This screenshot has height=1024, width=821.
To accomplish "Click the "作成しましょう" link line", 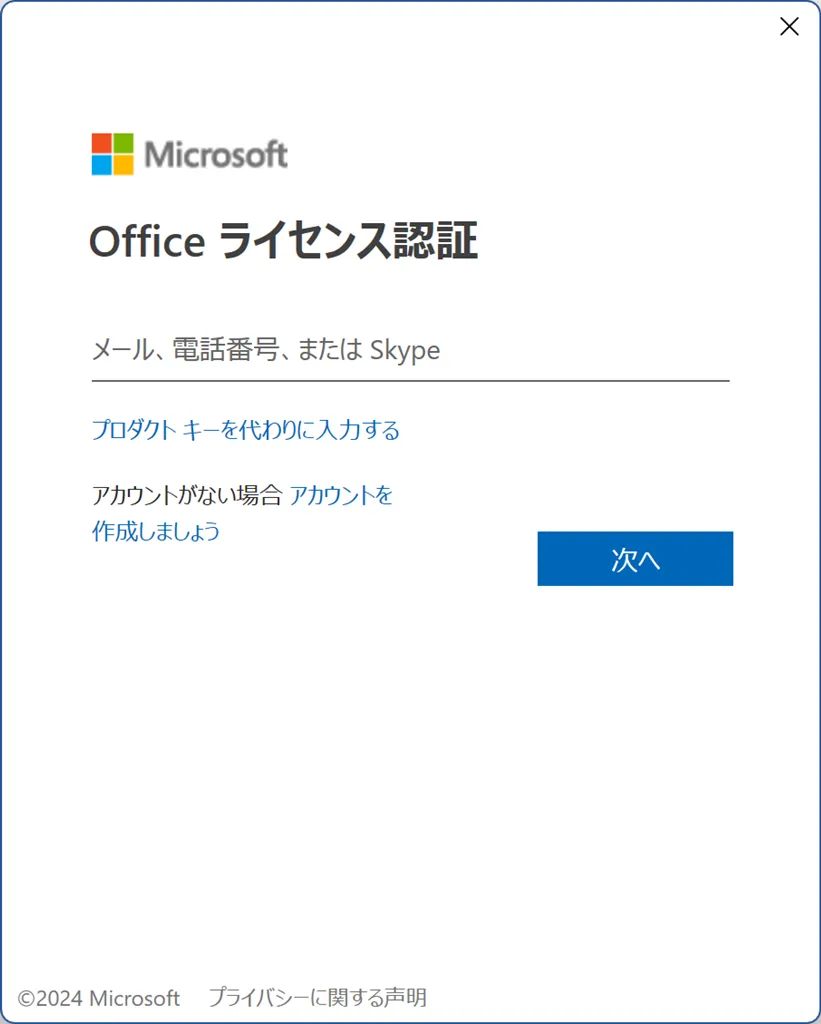I will tap(156, 531).
